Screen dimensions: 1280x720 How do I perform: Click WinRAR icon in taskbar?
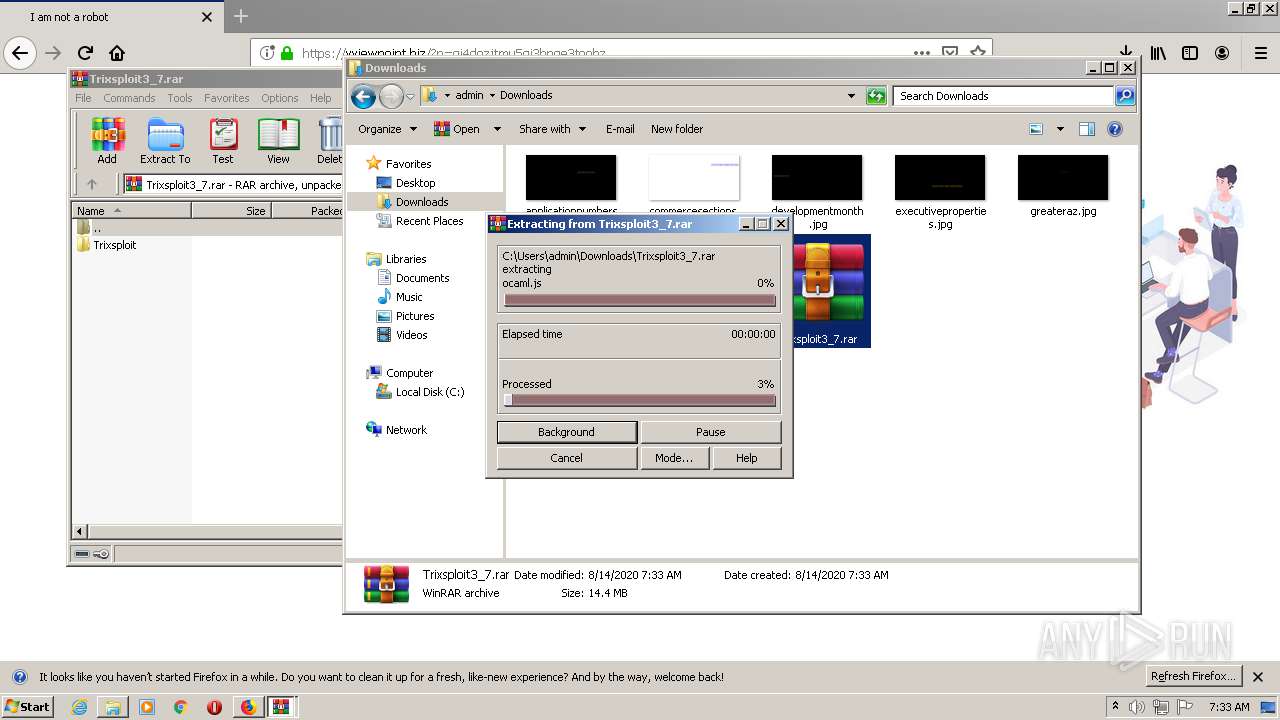281,707
